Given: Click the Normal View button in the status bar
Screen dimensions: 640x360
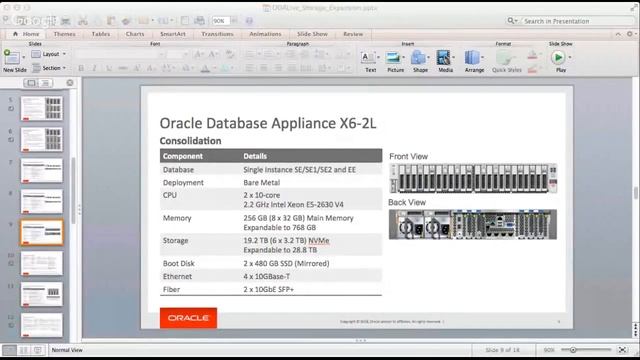Looking at the screenshot, I should pyautogui.click(x=9, y=350).
